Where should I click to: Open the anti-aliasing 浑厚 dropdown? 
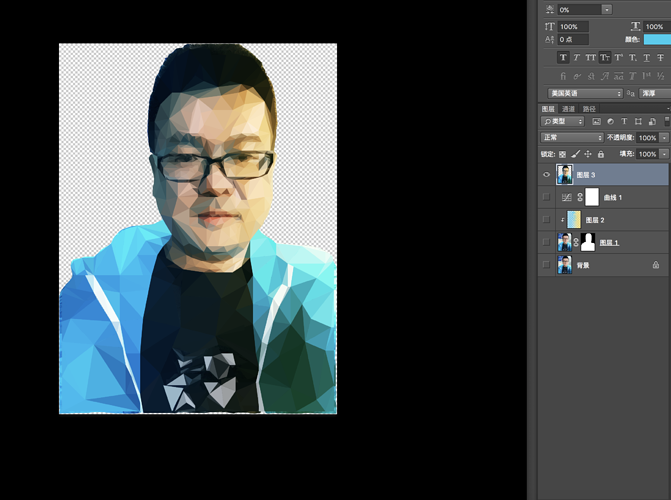pos(655,93)
